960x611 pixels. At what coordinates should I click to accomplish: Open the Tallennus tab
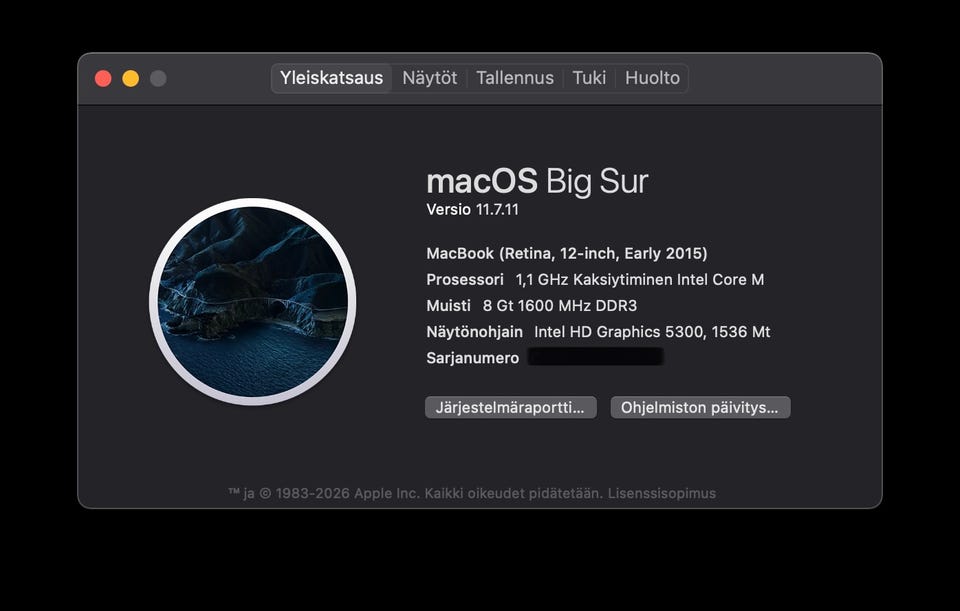pyautogui.click(x=515, y=78)
